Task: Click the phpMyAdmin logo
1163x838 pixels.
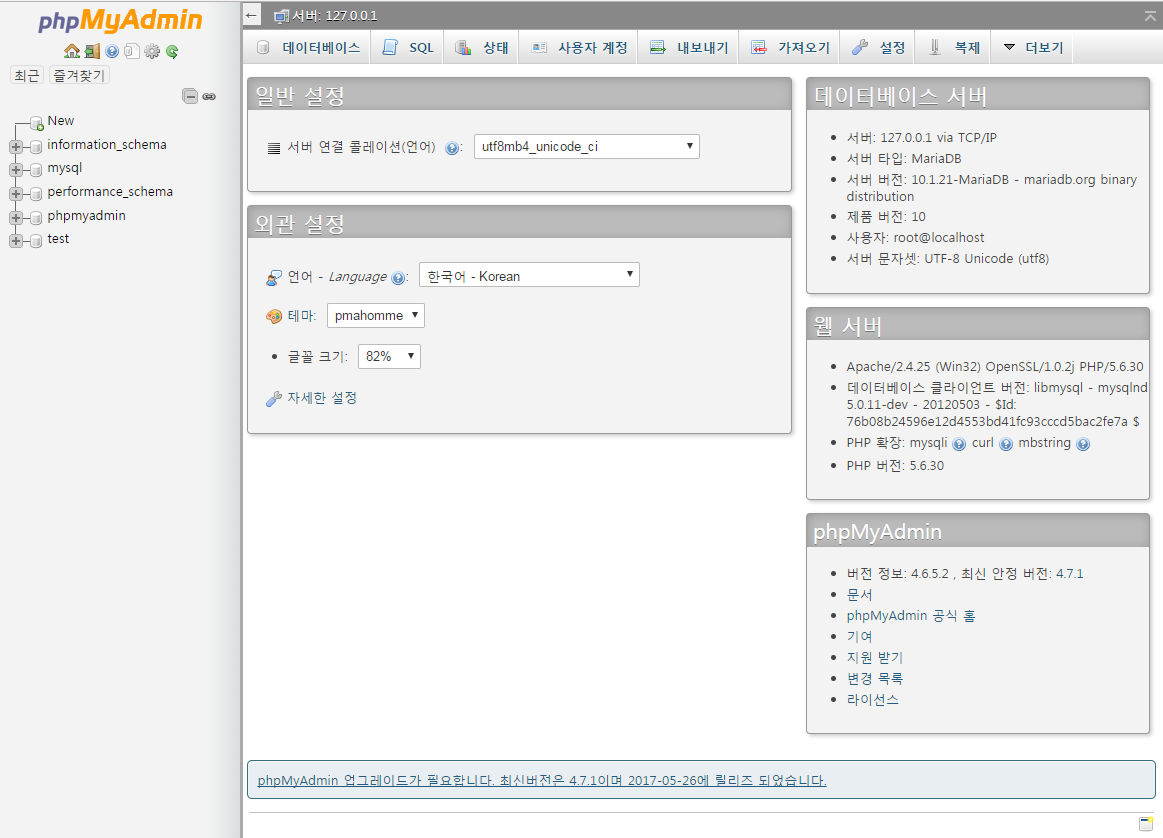Action: [x=120, y=21]
